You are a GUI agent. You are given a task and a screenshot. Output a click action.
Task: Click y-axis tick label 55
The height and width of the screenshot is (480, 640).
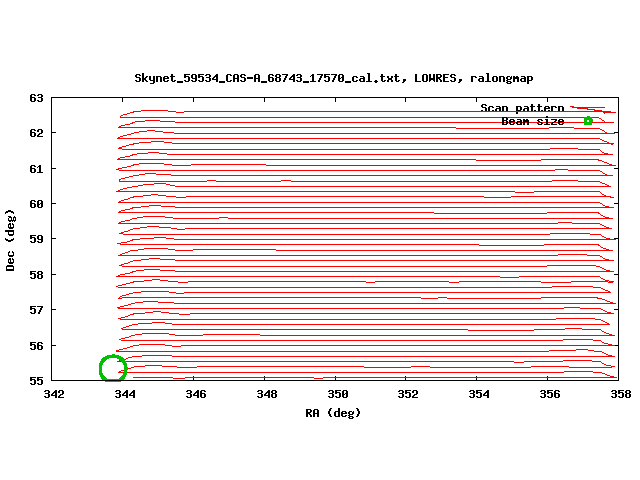[36, 381]
